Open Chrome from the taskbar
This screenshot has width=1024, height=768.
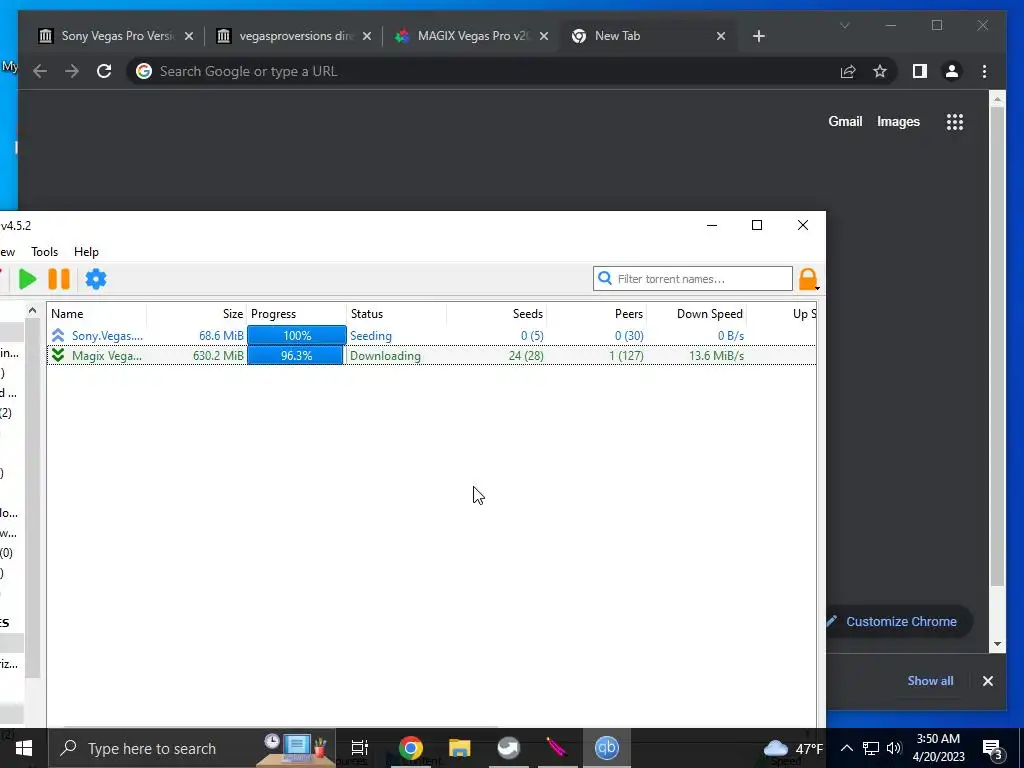(411, 748)
